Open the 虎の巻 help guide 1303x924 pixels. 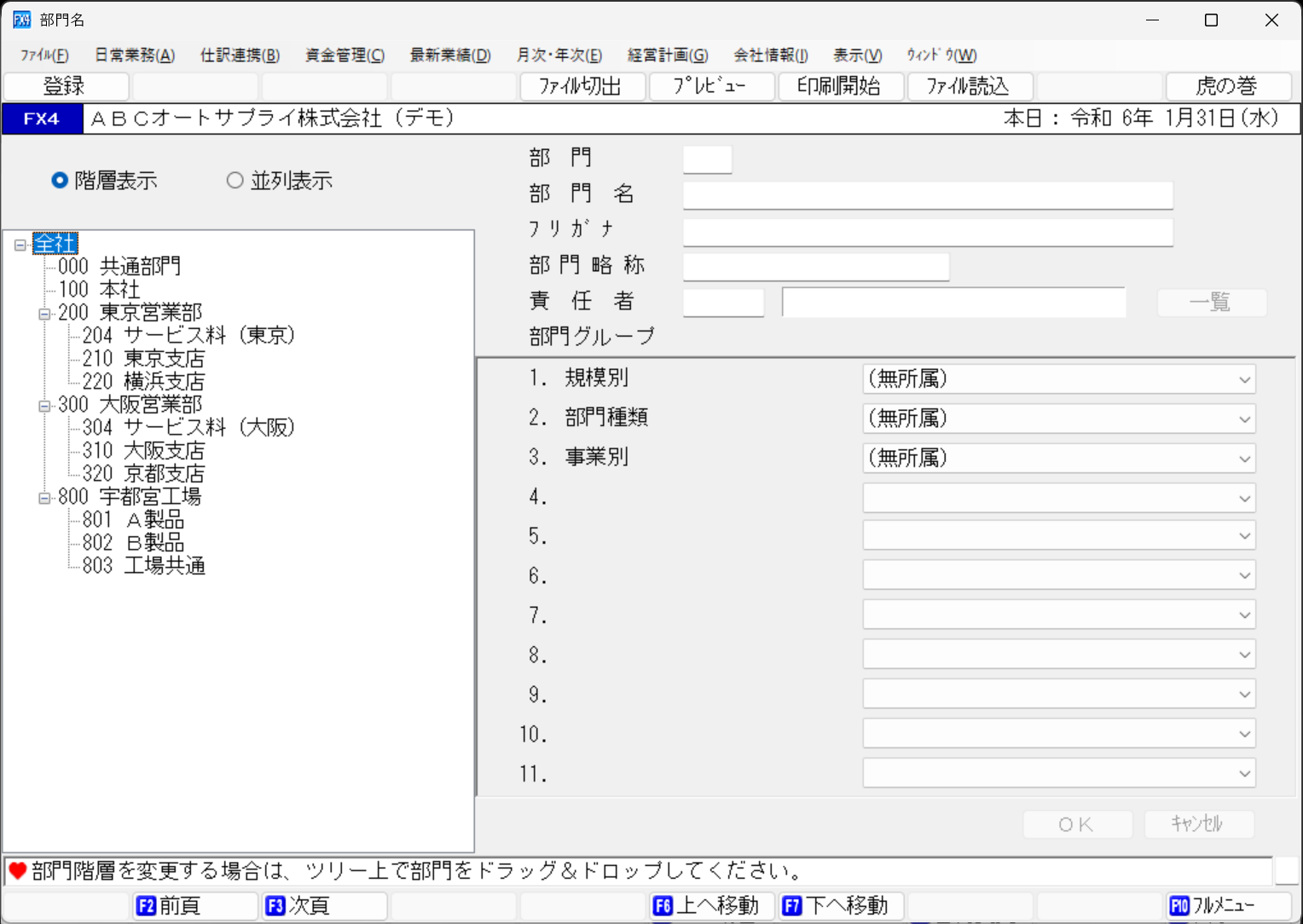(1228, 86)
